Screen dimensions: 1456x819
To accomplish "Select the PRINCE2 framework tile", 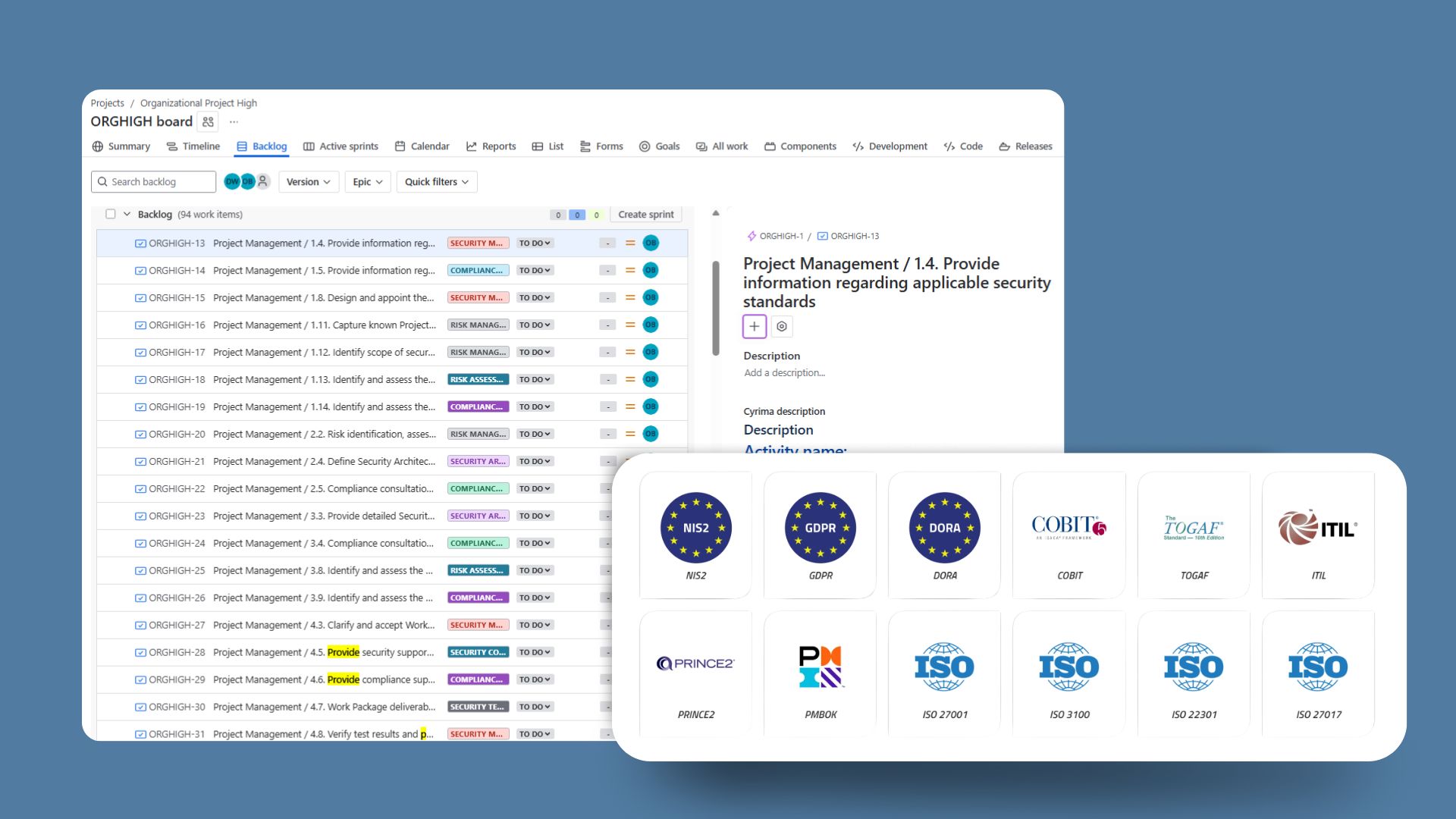I will [x=695, y=674].
